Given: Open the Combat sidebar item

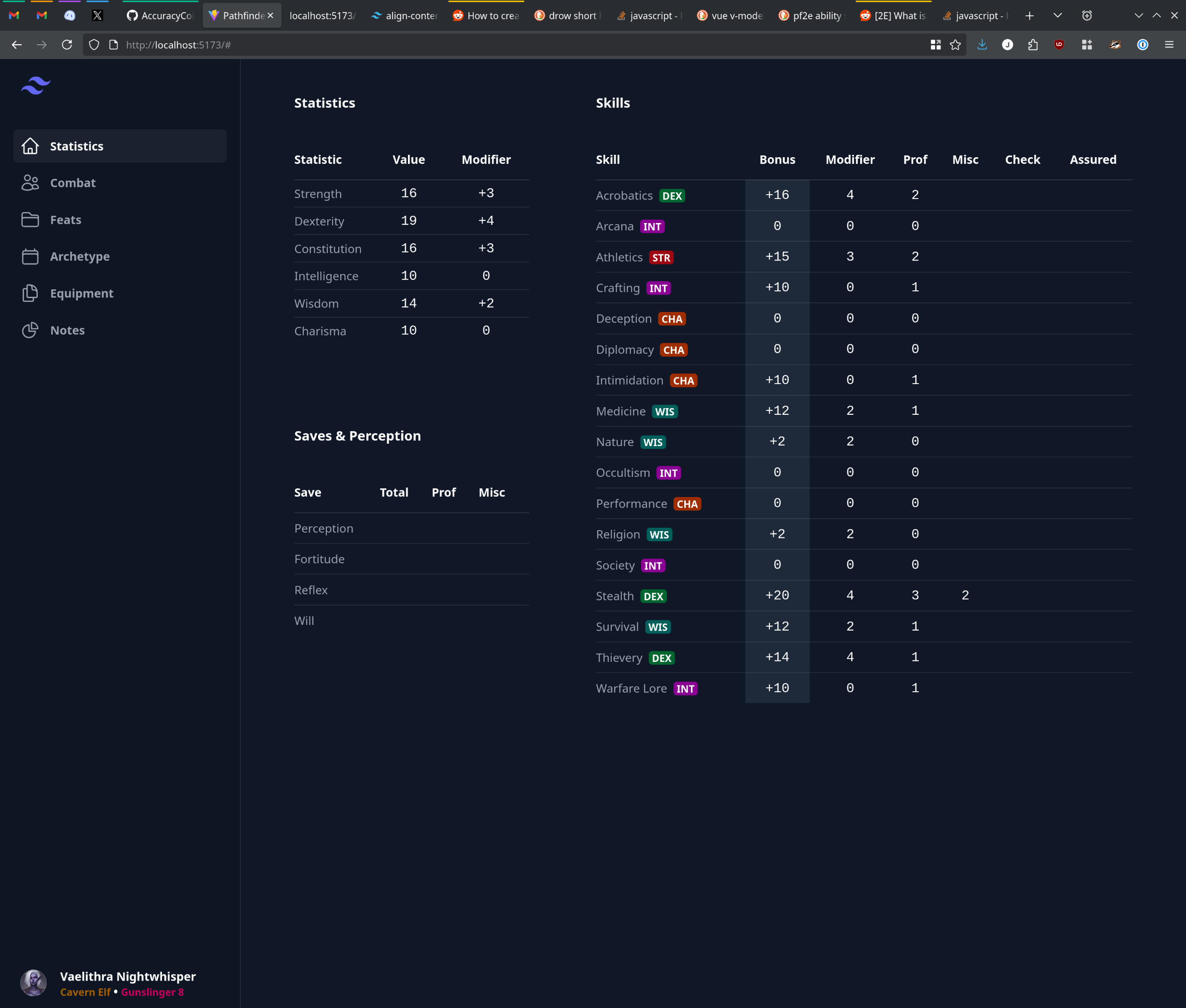Looking at the screenshot, I should [x=120, y=183].
